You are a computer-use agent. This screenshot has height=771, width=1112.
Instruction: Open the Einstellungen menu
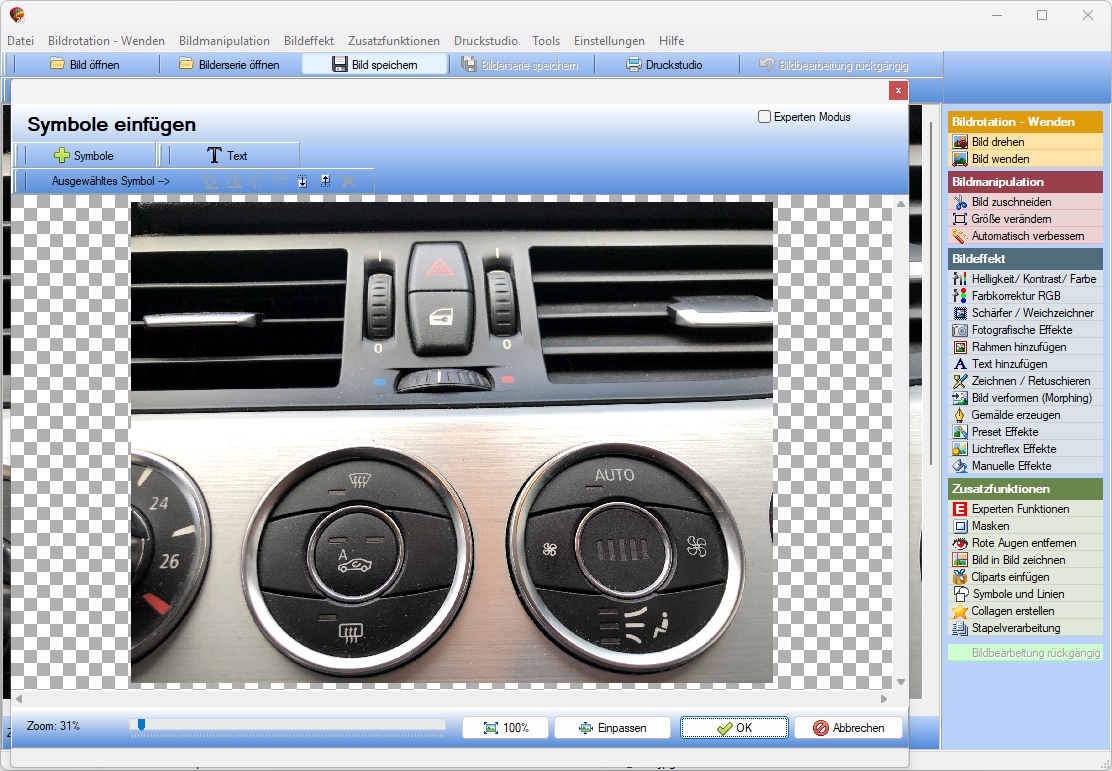click(609, 40)
